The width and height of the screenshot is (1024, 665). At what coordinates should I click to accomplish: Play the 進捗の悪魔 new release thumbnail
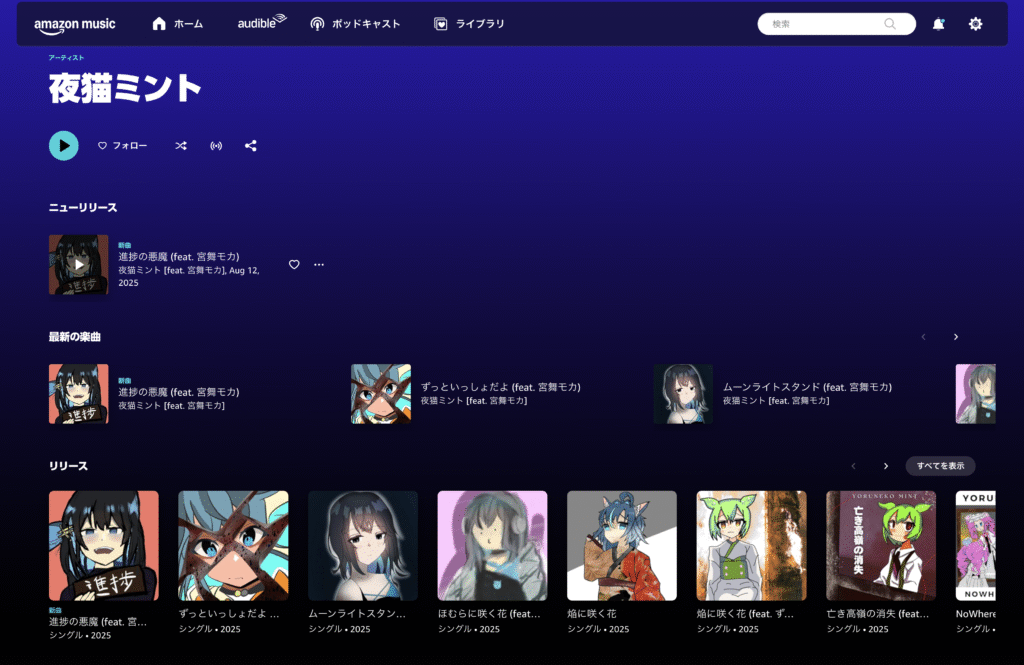[78, 265]
